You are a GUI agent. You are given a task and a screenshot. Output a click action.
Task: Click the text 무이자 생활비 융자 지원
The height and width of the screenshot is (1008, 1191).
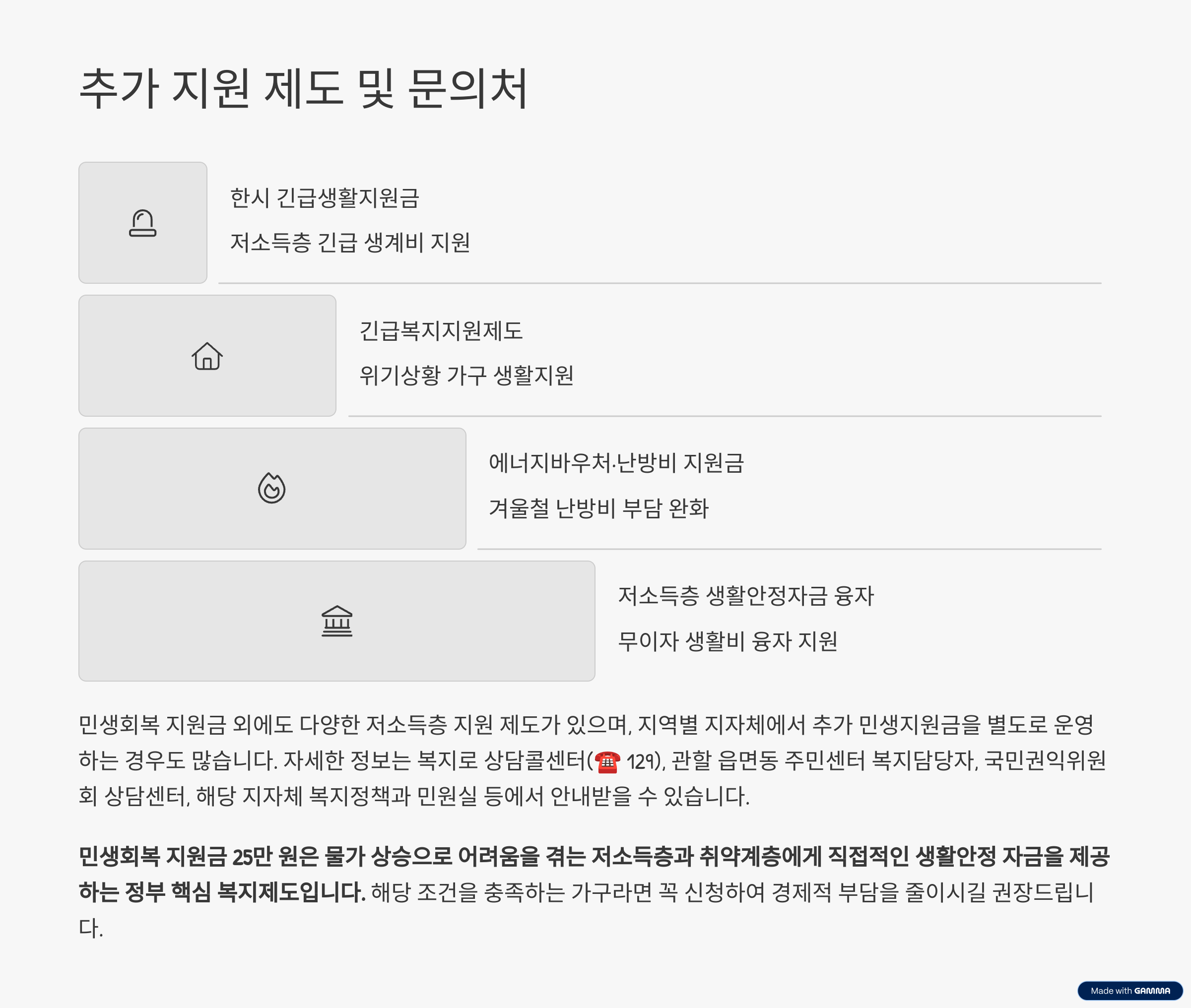pos(728,641)
